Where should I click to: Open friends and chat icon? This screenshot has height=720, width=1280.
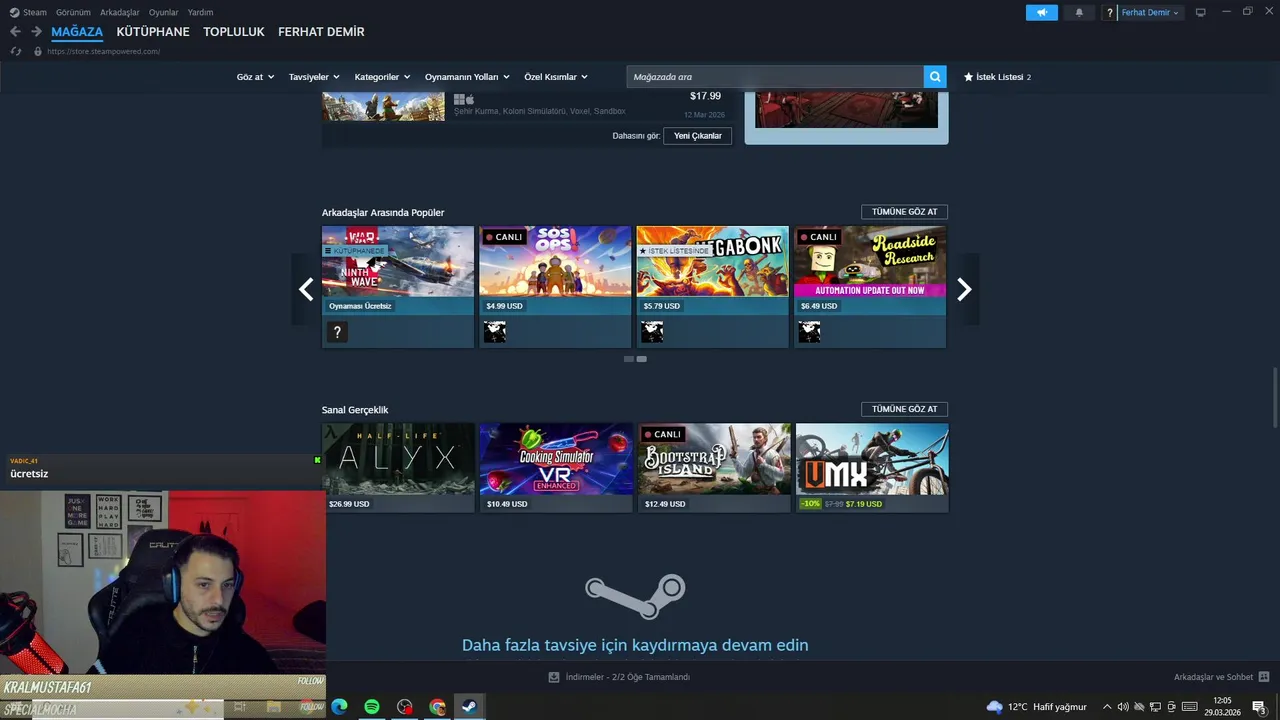(1264, 677)
